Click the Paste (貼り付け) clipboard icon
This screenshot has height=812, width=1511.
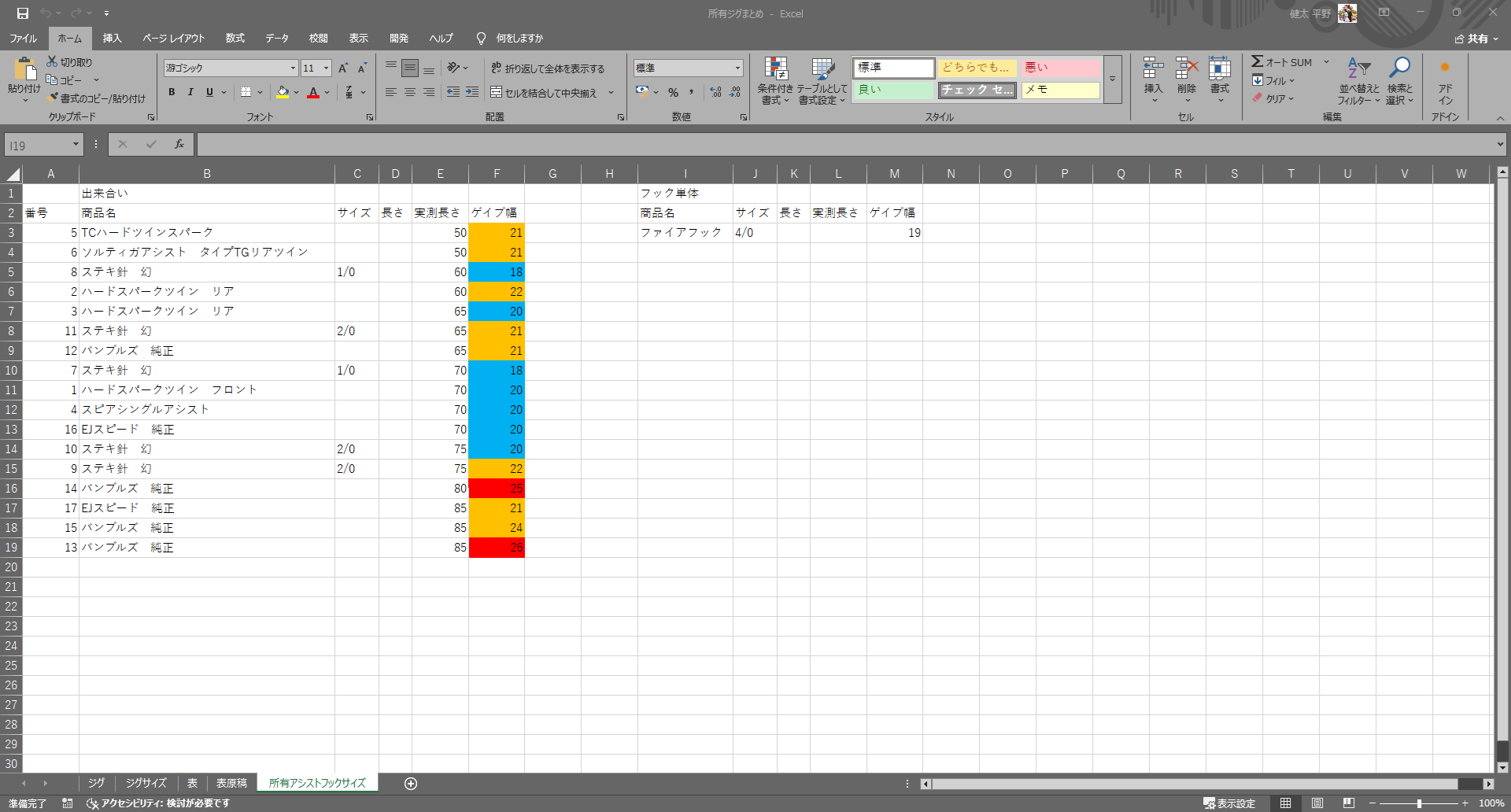click(x=24, y=69)
